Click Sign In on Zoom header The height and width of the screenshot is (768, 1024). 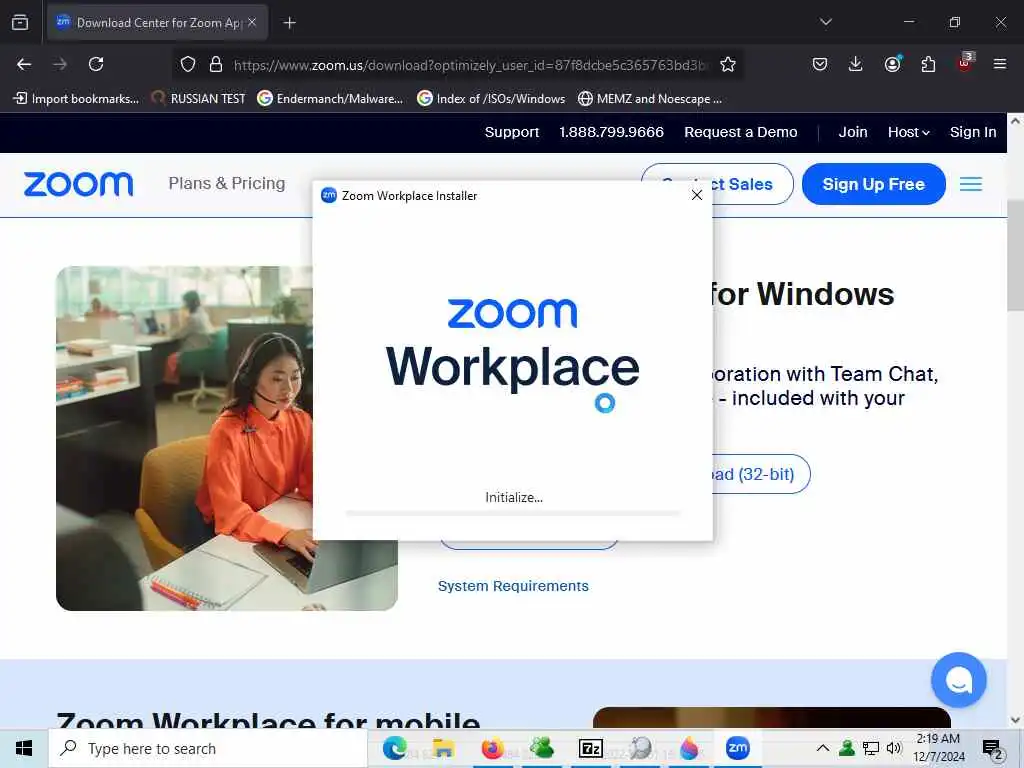tap(973, 132)
